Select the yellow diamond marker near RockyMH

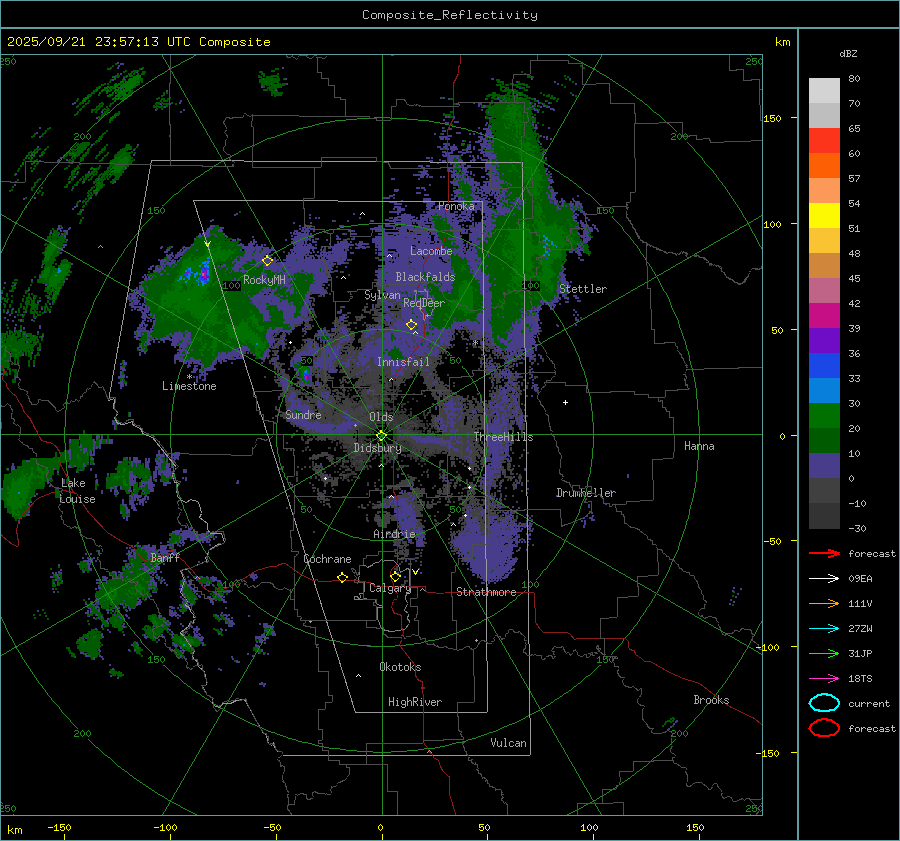tap(267, 260)
